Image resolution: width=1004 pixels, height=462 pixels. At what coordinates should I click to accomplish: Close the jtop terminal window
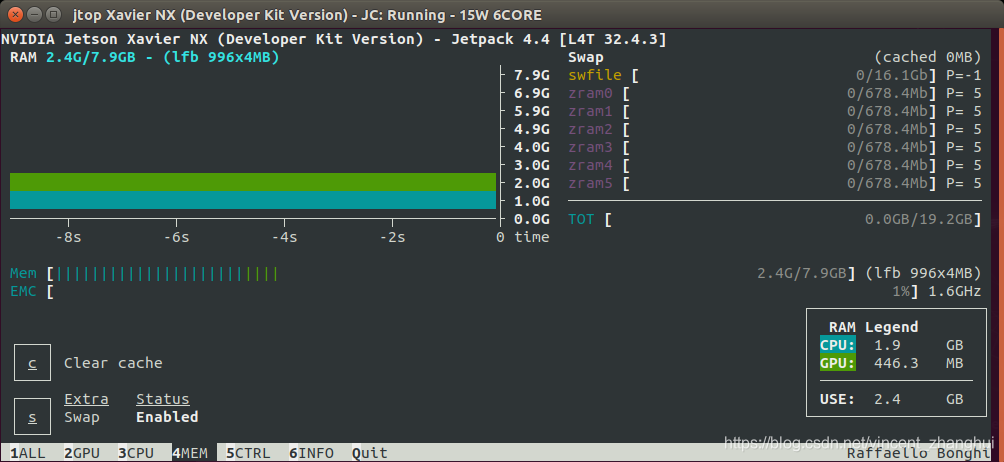coord(15,13)
